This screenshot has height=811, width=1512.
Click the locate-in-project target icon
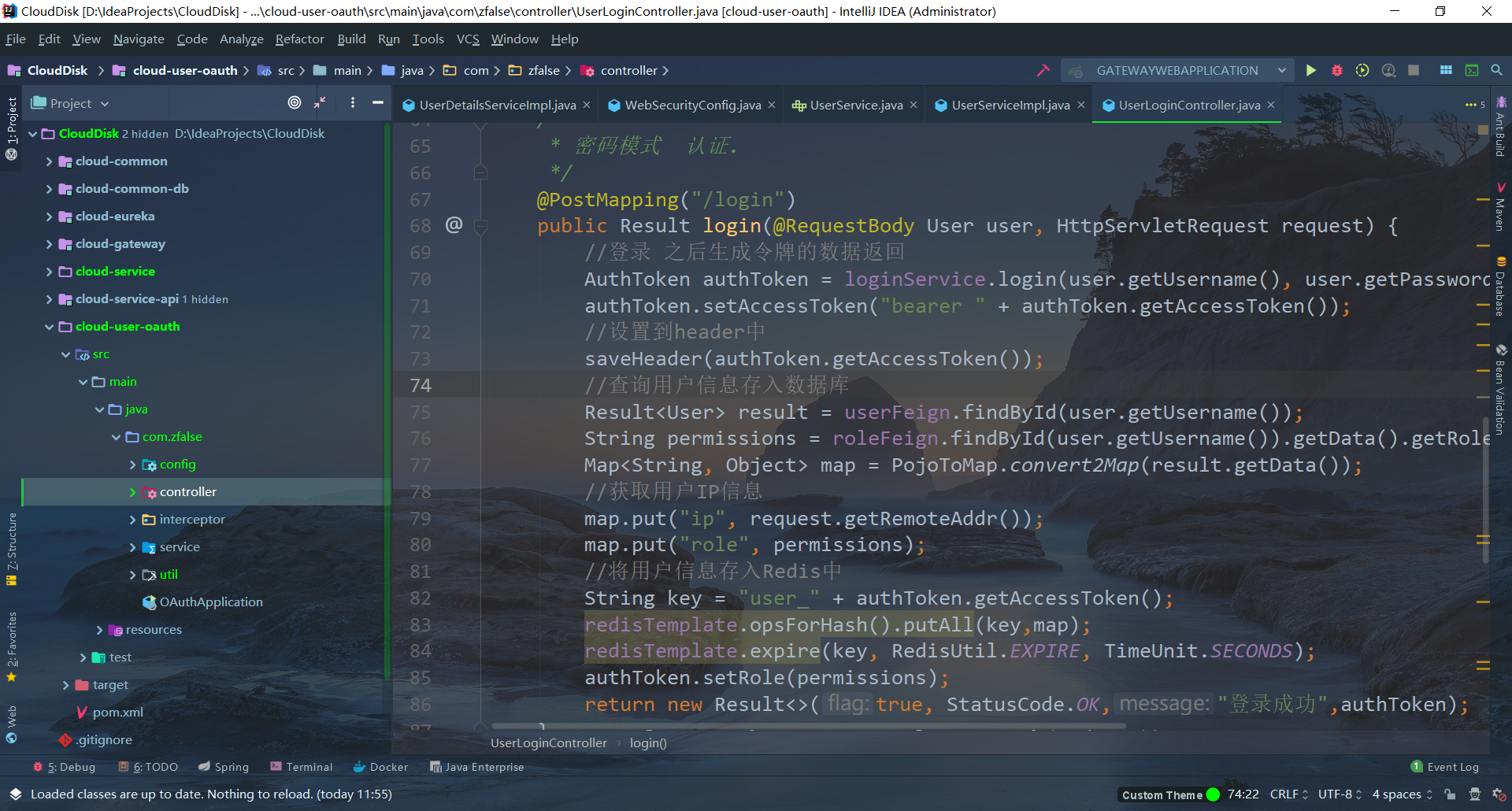[295, 102]
